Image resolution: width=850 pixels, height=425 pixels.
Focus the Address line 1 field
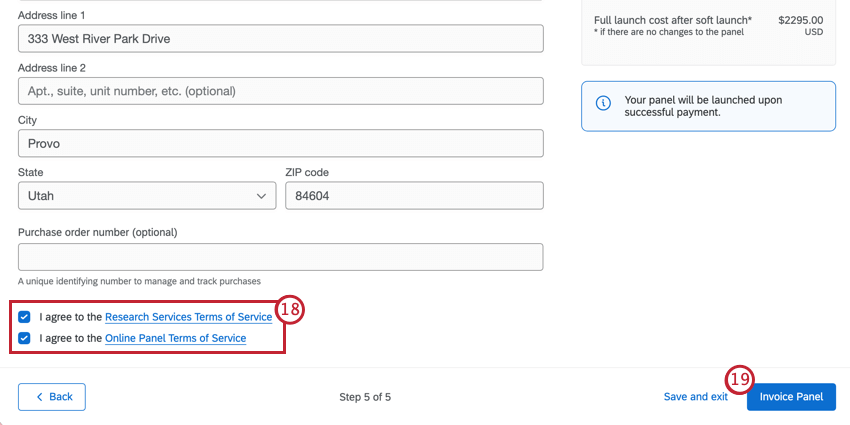tap(281, 38)
